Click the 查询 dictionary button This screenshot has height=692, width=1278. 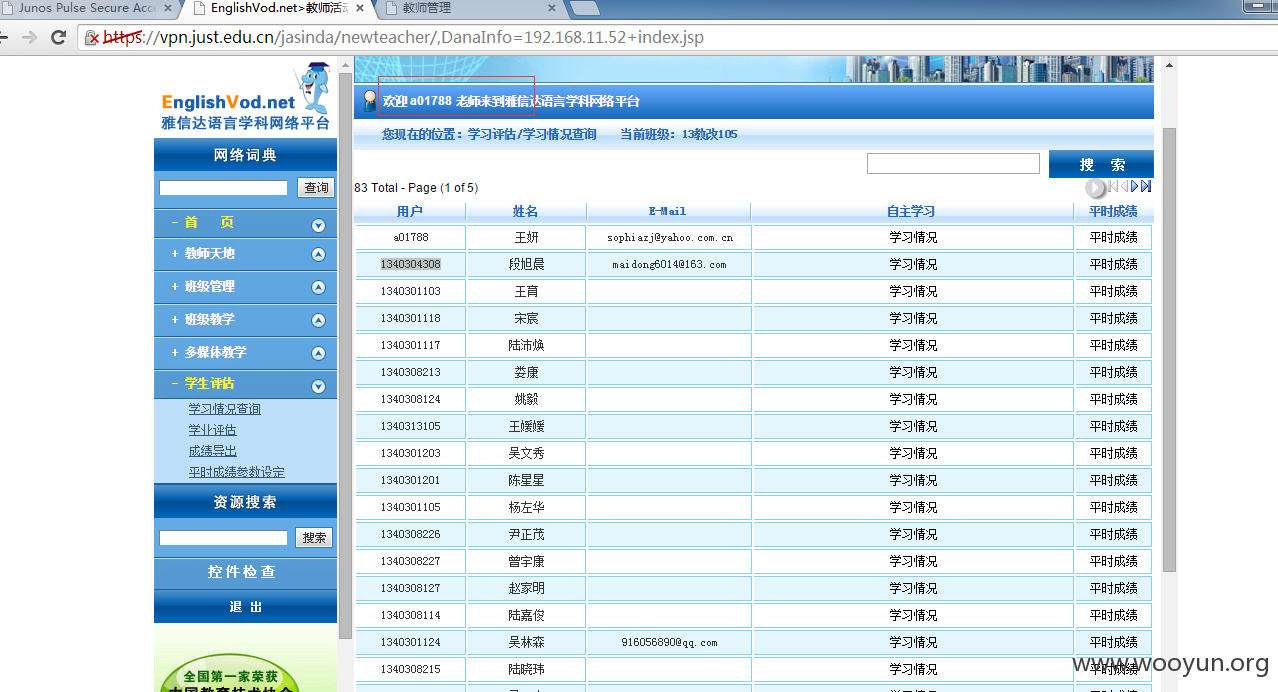click(317, 188)
